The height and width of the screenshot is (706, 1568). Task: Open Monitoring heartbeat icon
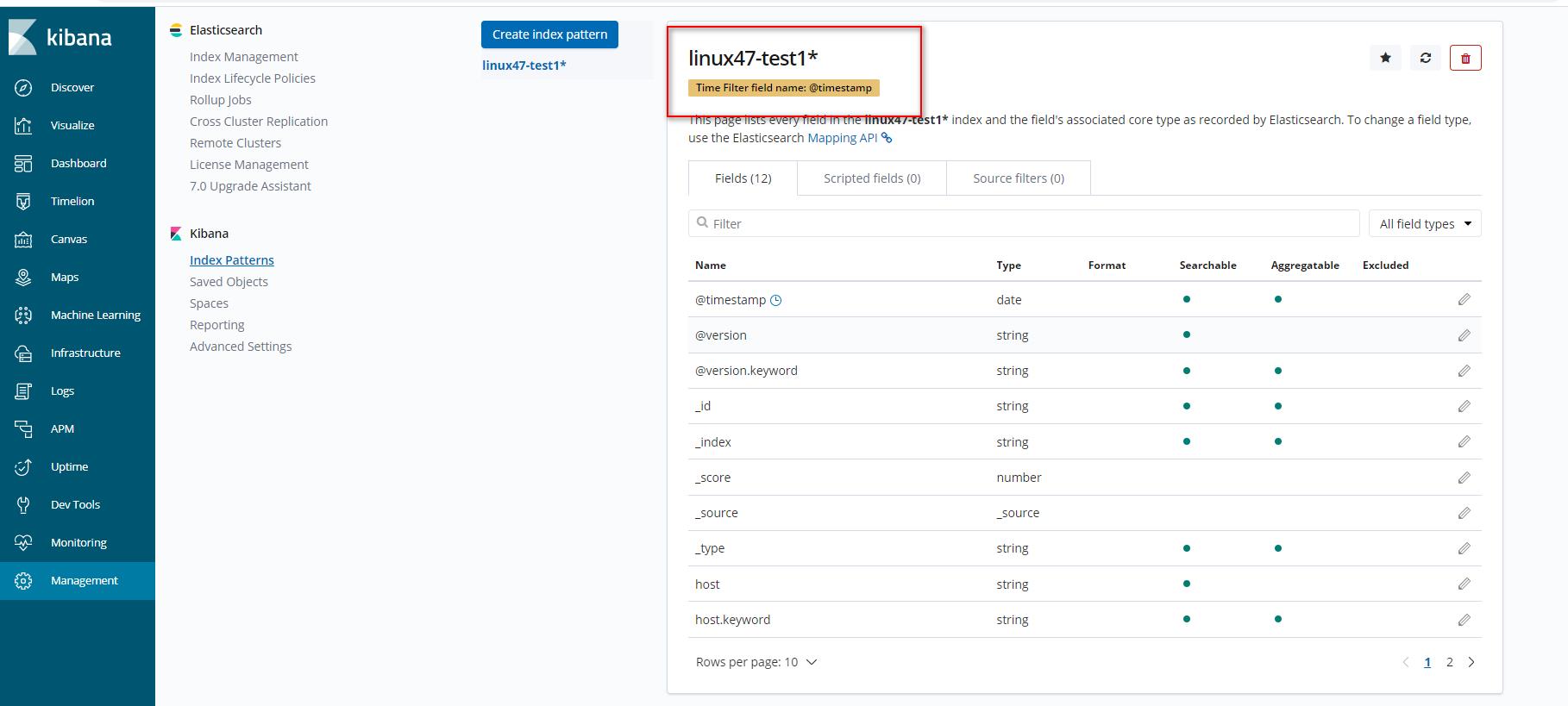23,543
